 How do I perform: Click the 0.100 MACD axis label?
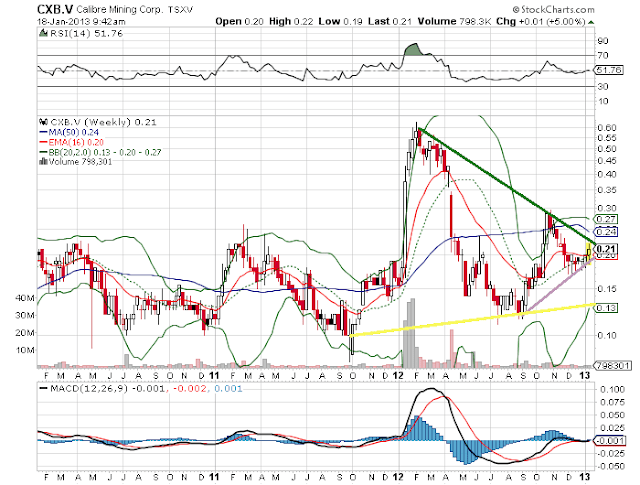612,389
